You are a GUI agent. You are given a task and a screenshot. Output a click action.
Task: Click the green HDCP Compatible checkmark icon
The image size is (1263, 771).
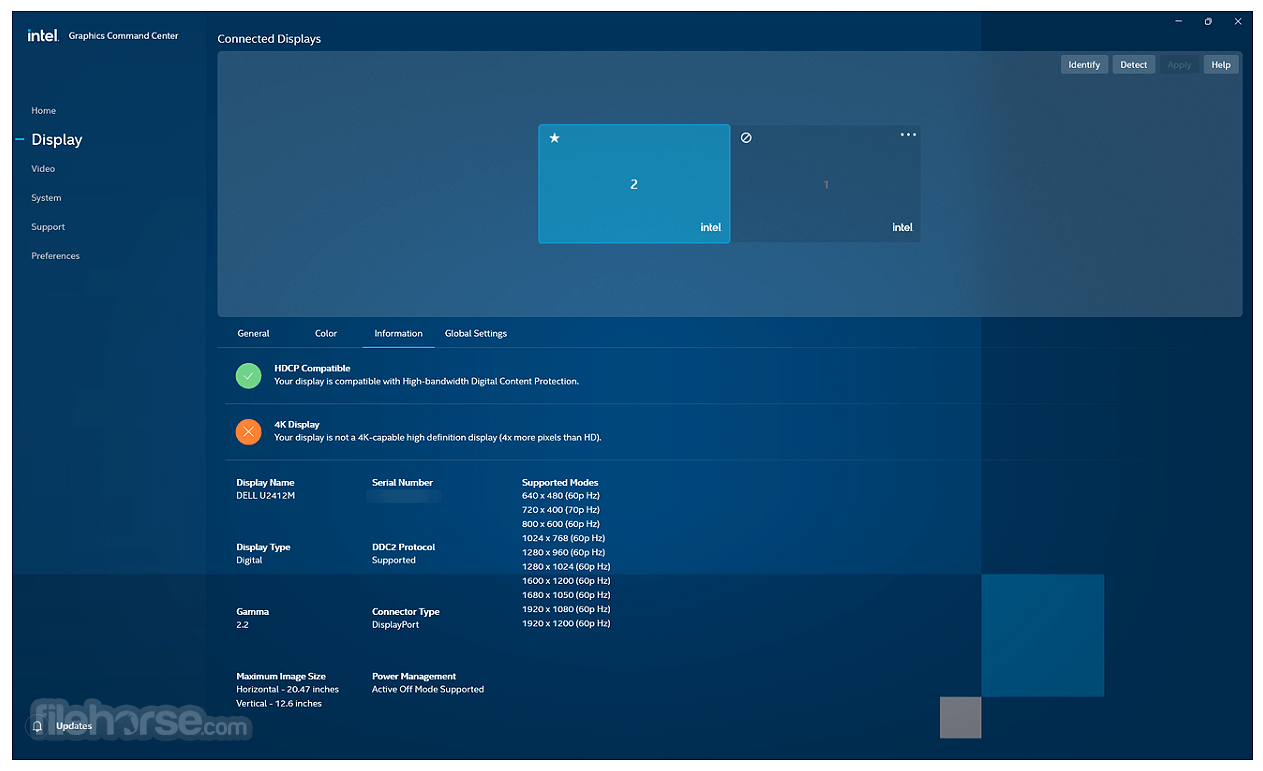[x=248, y=375]
